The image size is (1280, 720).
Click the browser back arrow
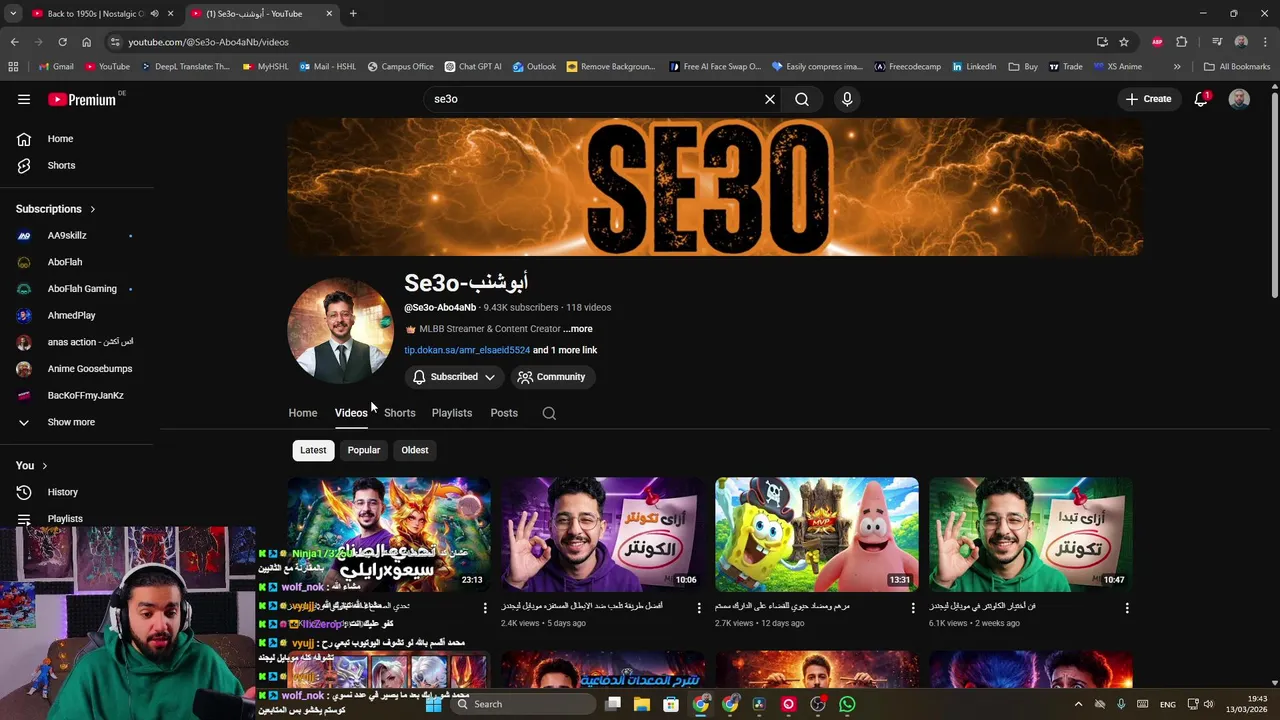(x=14, y=42)
